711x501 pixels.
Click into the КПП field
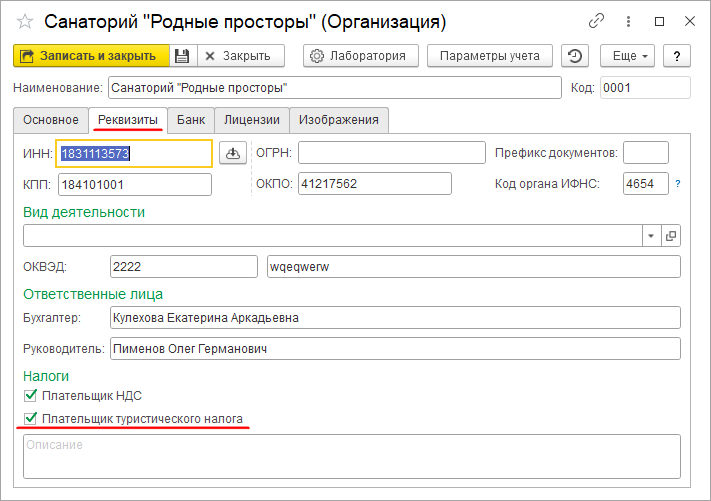click(x=135, y=185)
